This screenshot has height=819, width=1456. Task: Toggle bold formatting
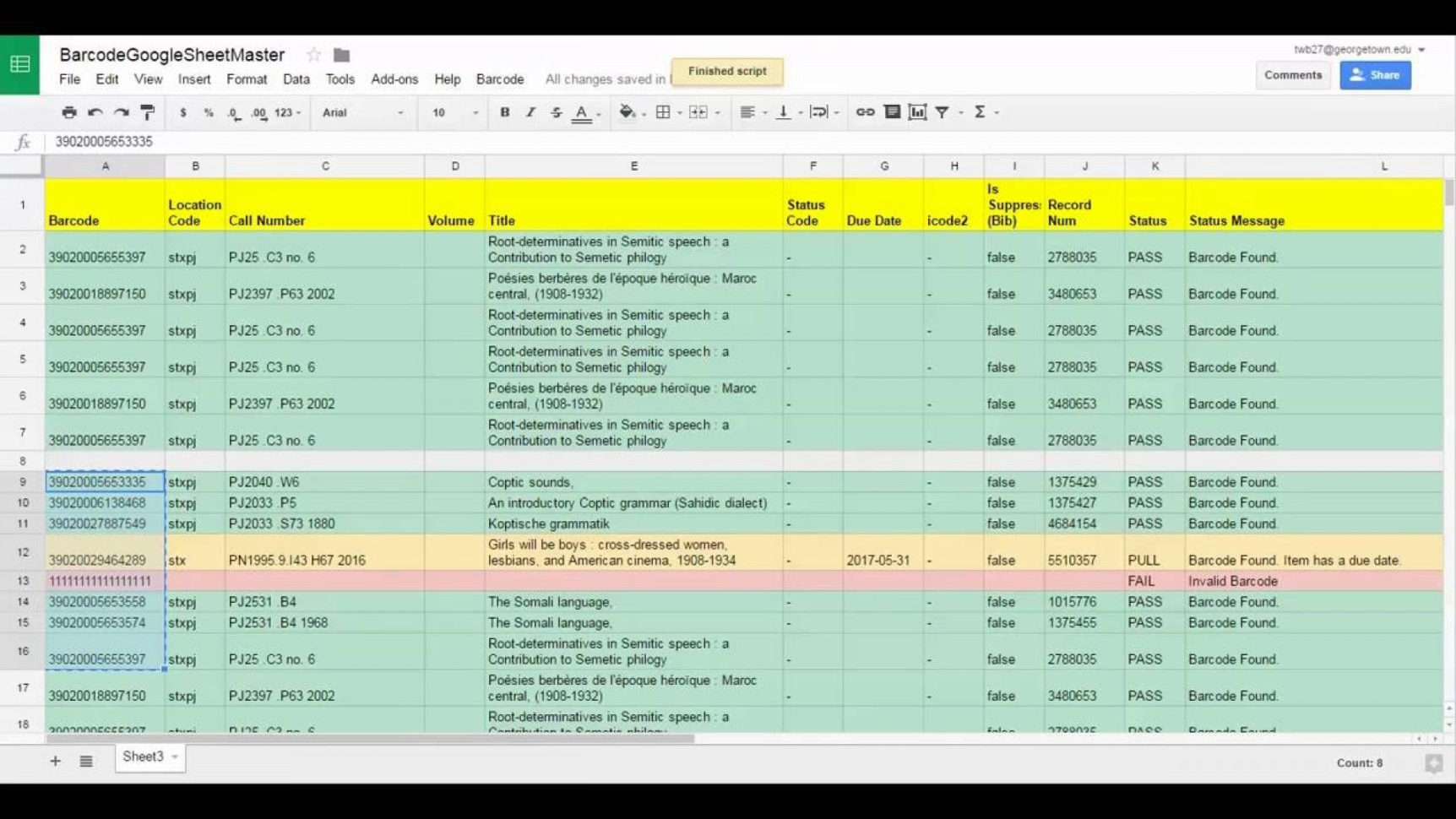click(505, 112)
